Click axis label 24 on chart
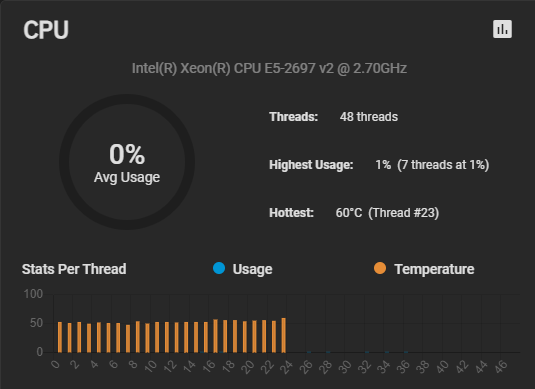 [286, 367]
